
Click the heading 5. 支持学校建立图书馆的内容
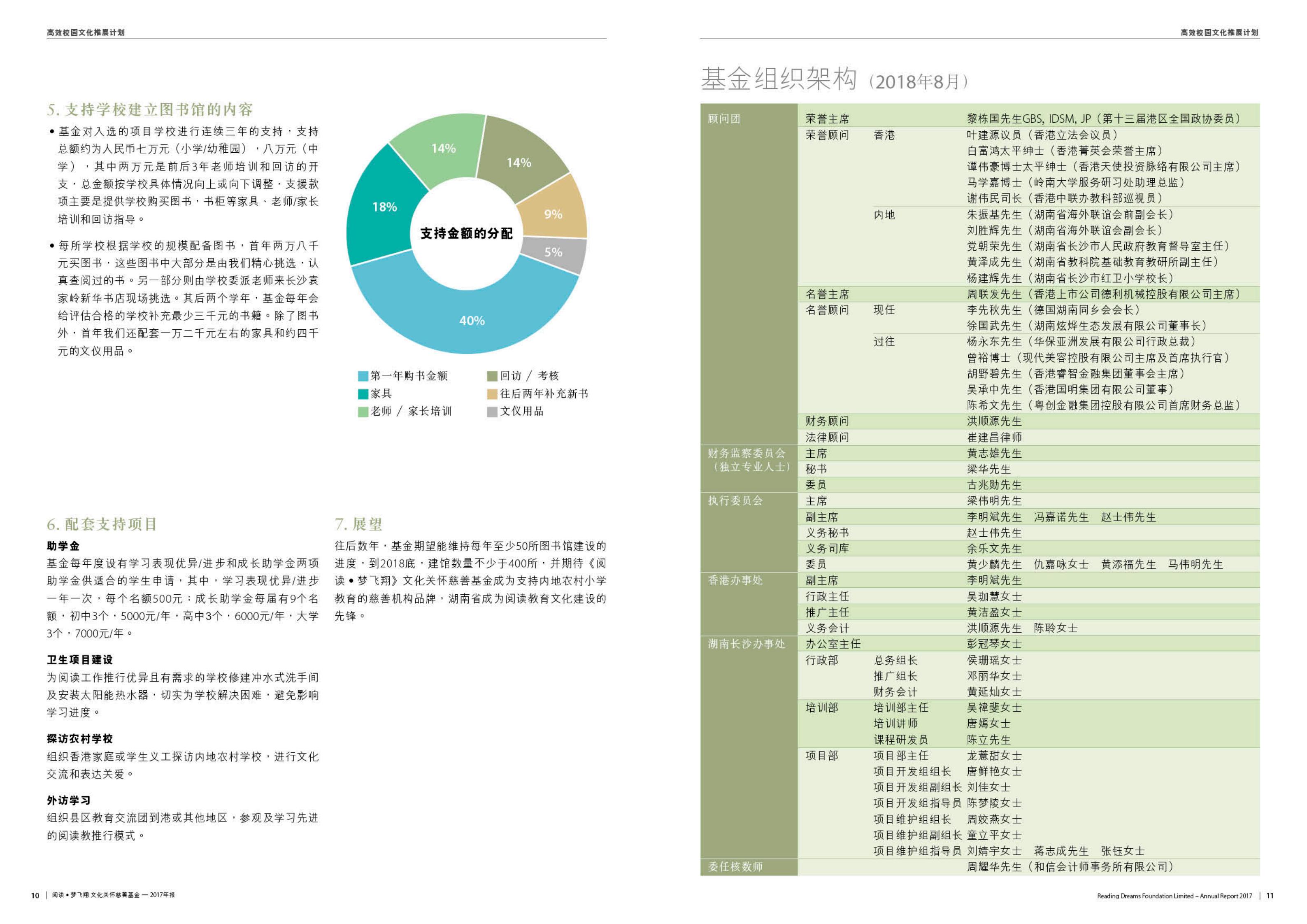coord(150,109)
